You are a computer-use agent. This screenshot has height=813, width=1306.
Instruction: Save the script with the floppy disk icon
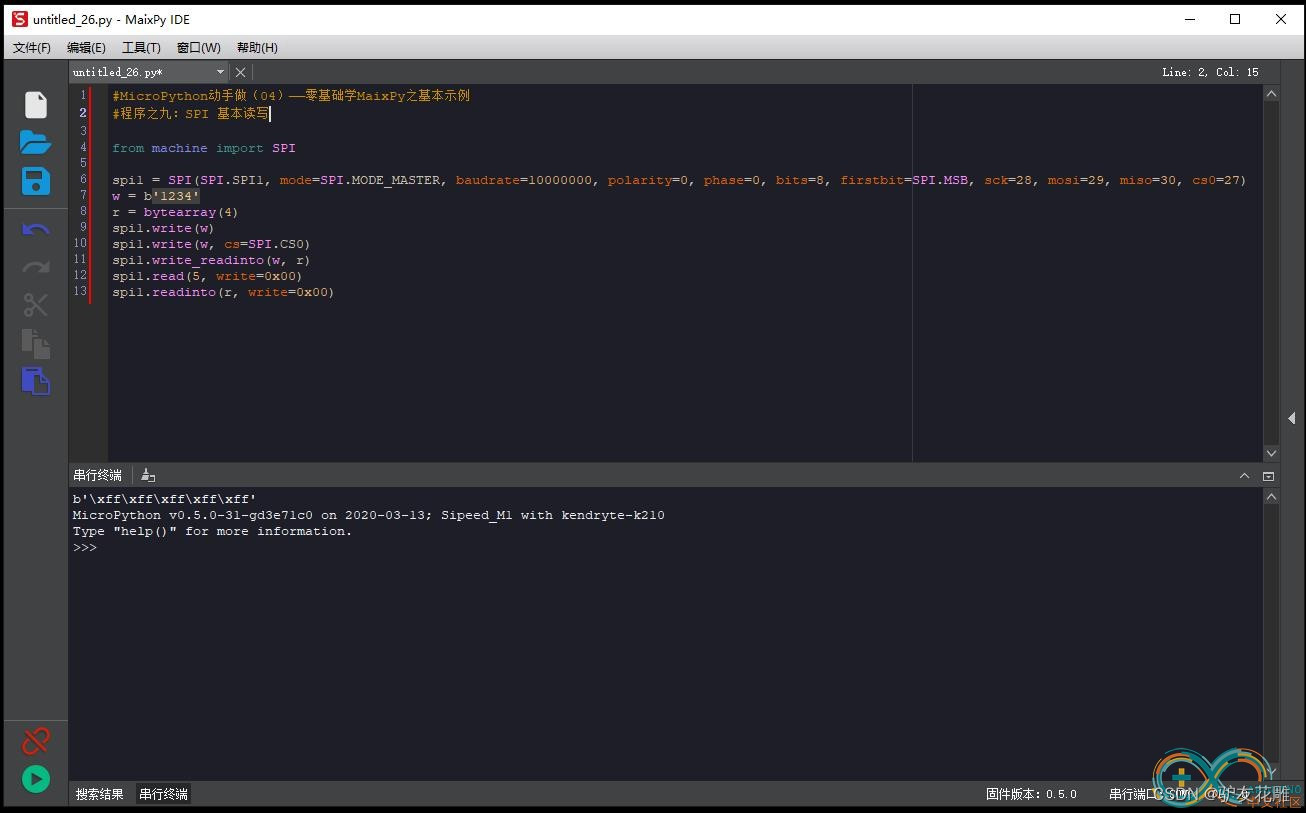36,181
